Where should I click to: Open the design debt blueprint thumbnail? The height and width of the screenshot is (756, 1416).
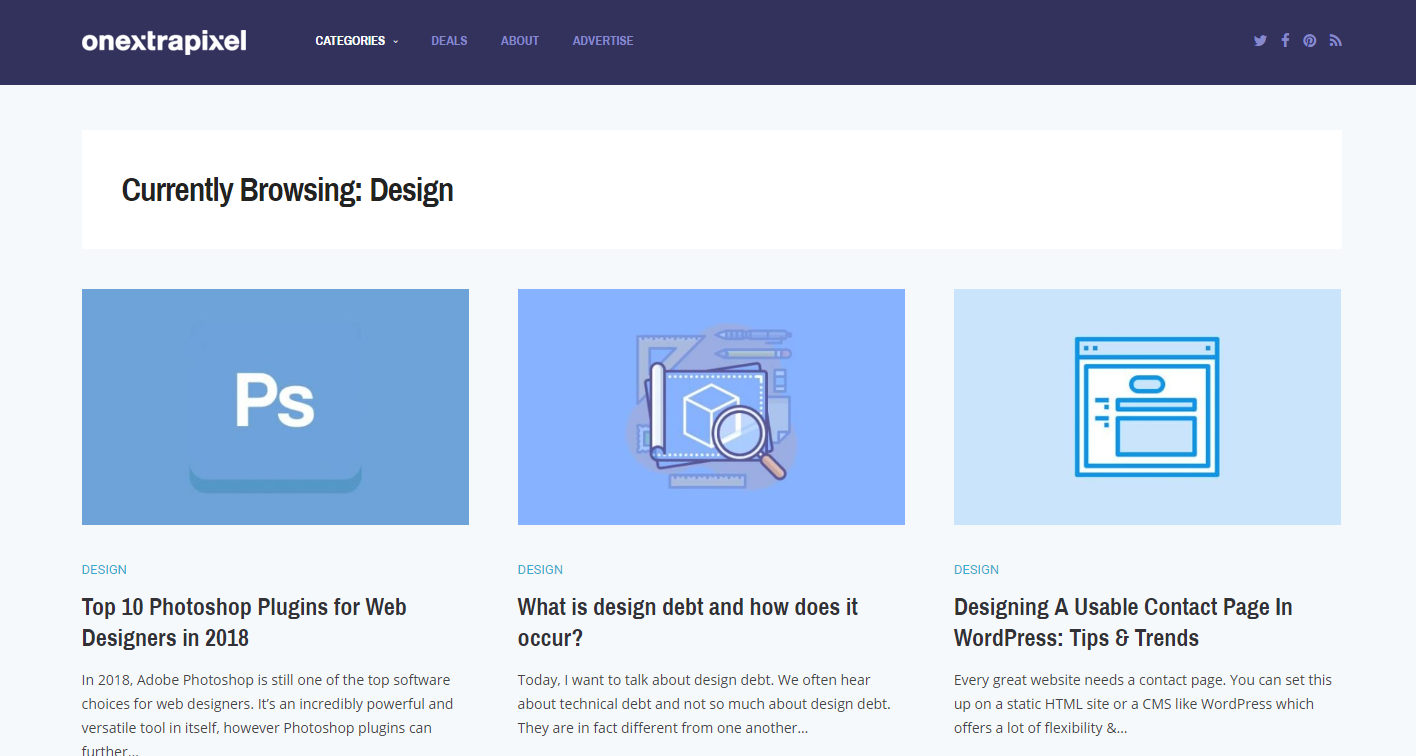point(711,407)
